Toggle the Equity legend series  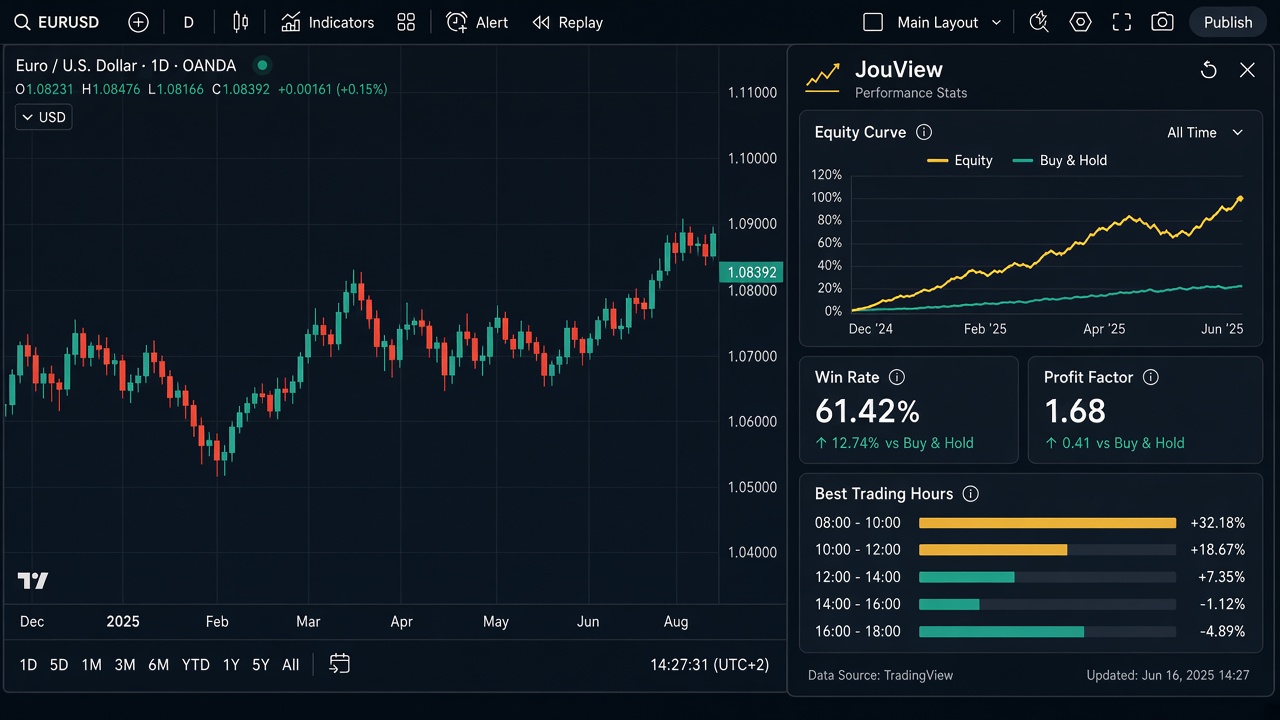tap(960, 160)
